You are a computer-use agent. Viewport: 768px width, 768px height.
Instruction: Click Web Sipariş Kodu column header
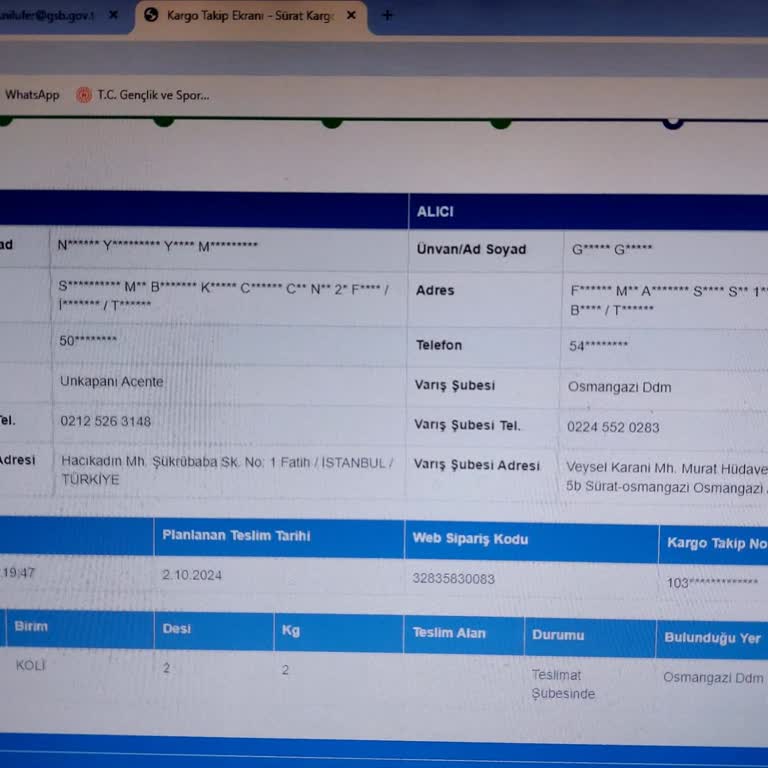click(x=470, y=539)
